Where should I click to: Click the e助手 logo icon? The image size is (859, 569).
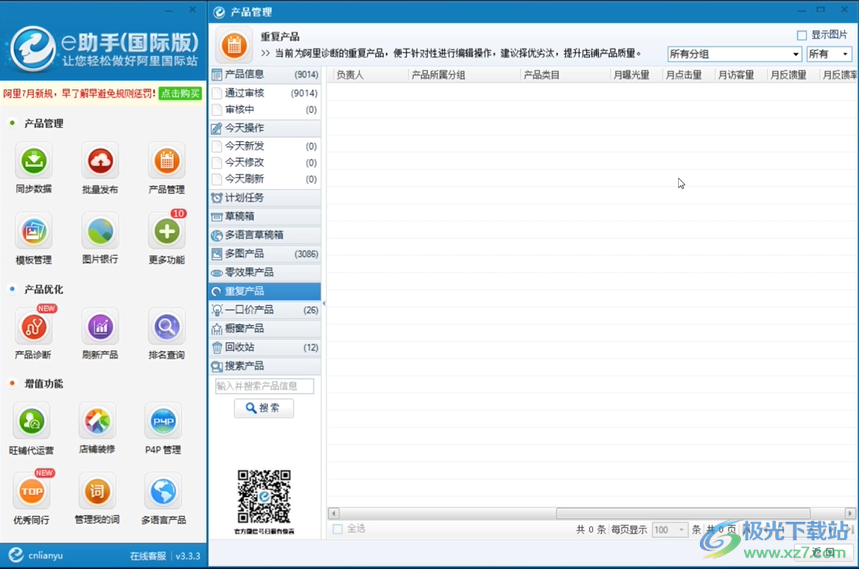[x=33, y=49]
